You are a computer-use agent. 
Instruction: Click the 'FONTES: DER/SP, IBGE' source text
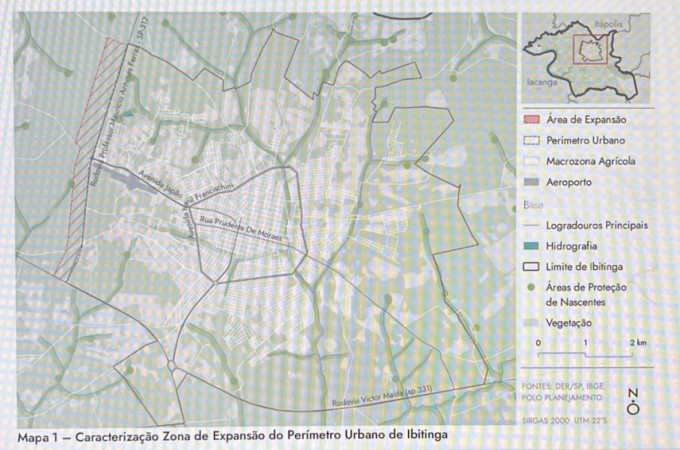564,386
